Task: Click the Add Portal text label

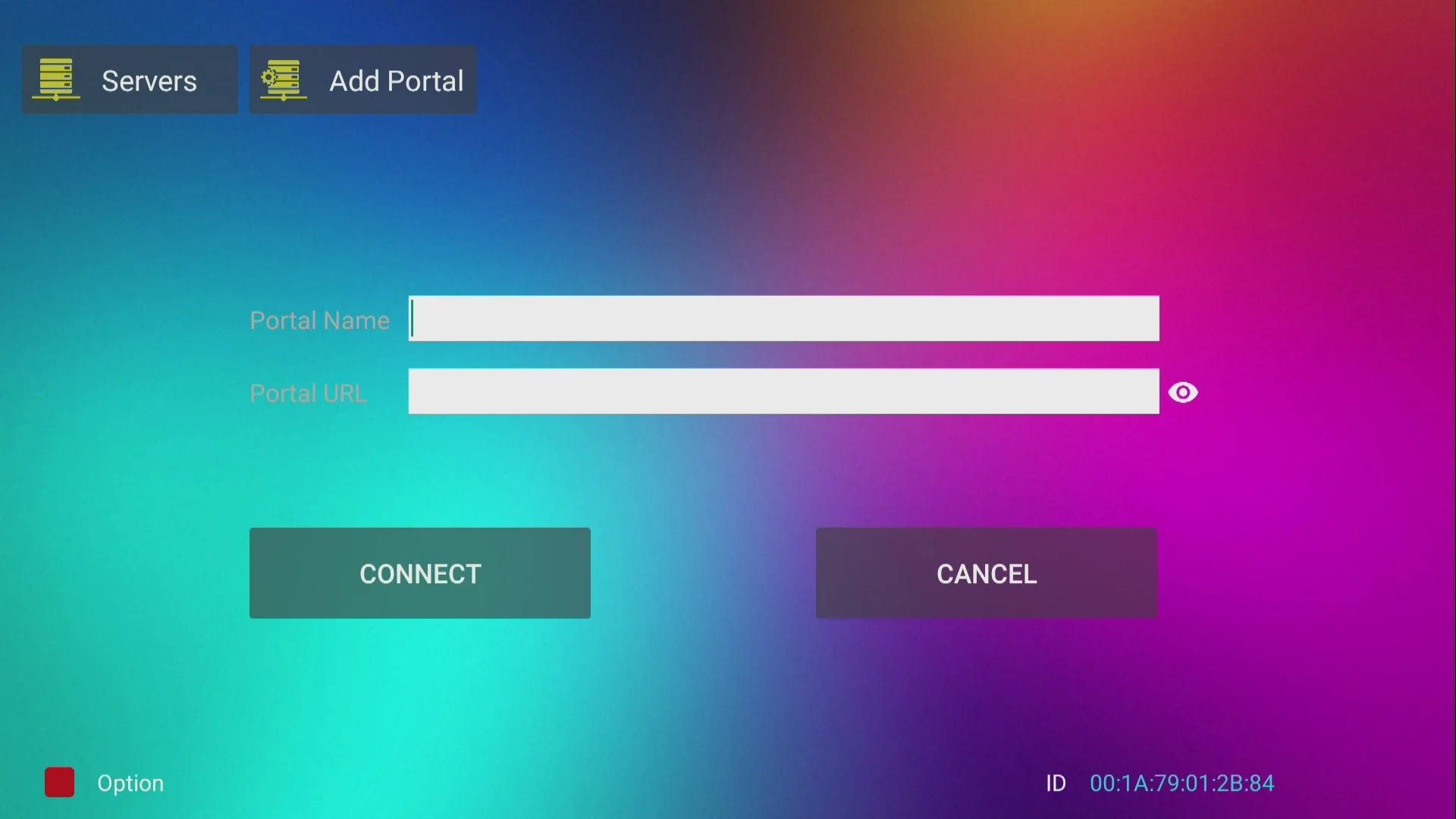Action: pos(396,81)
